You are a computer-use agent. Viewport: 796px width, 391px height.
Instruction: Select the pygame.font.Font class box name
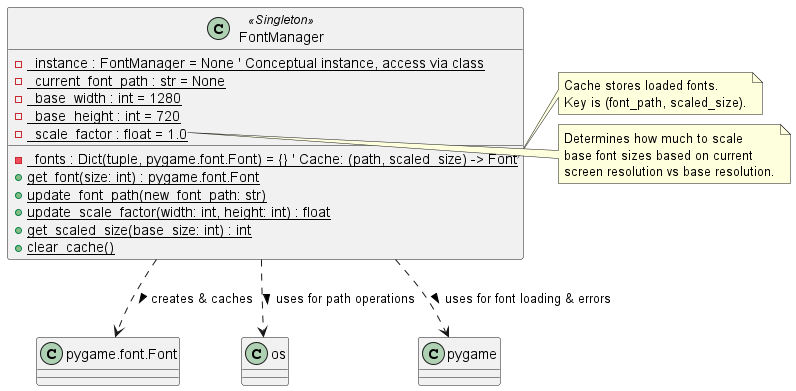point(121,354)
